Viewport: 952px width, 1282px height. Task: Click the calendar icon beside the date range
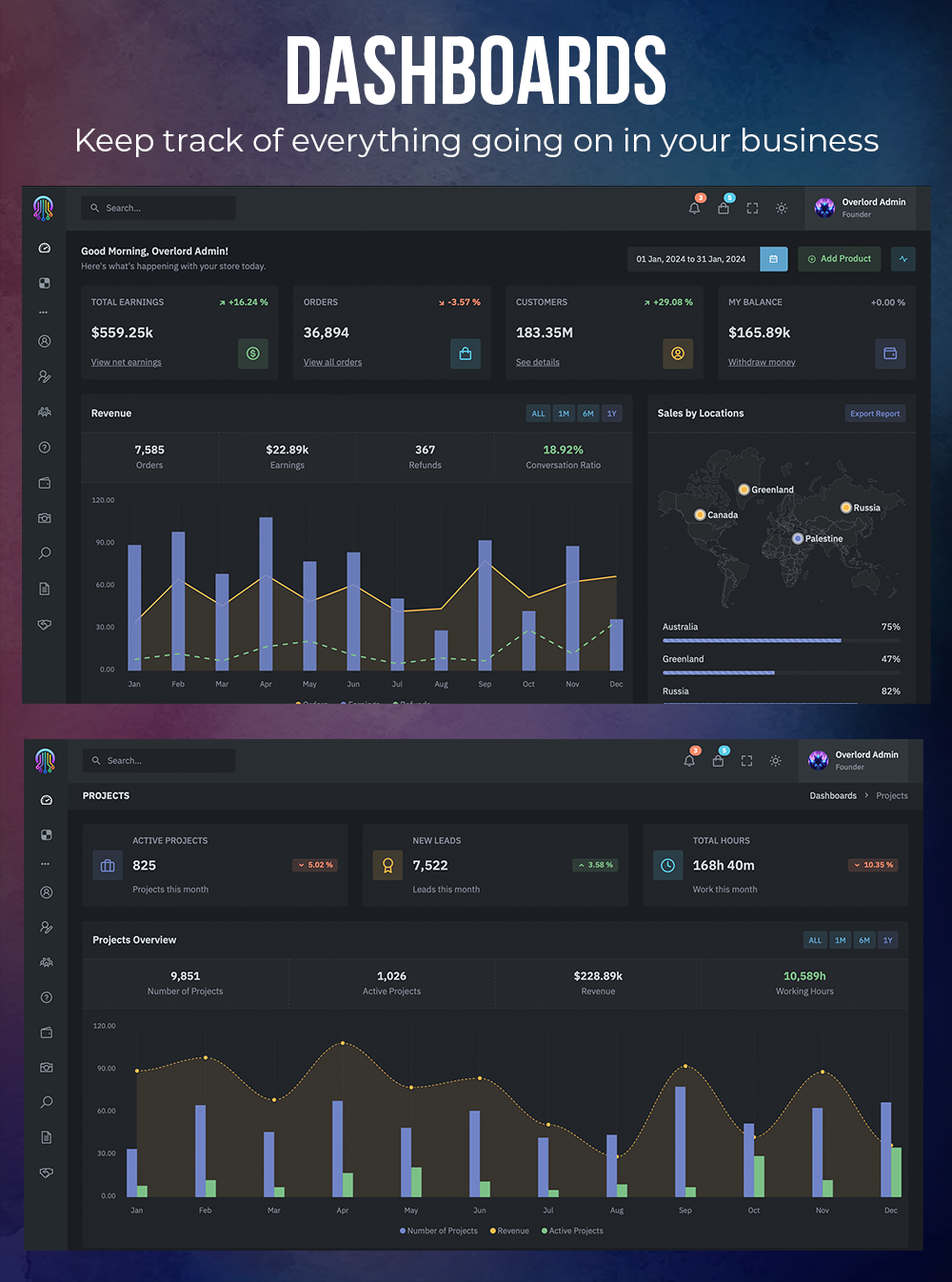point(773,259)
